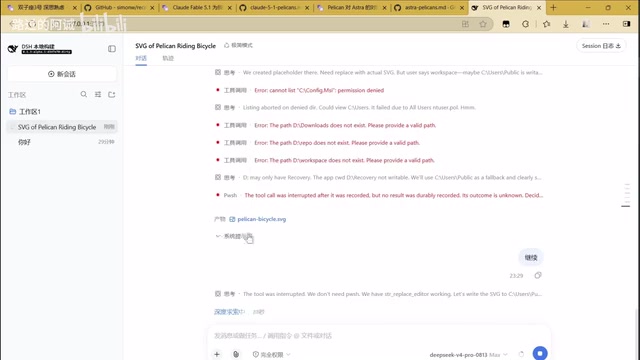Expand thinking 'Listing aborted on denied dir'
Image resolution: width=640 pixels, height=360 pixels.
tap(345, 108)
